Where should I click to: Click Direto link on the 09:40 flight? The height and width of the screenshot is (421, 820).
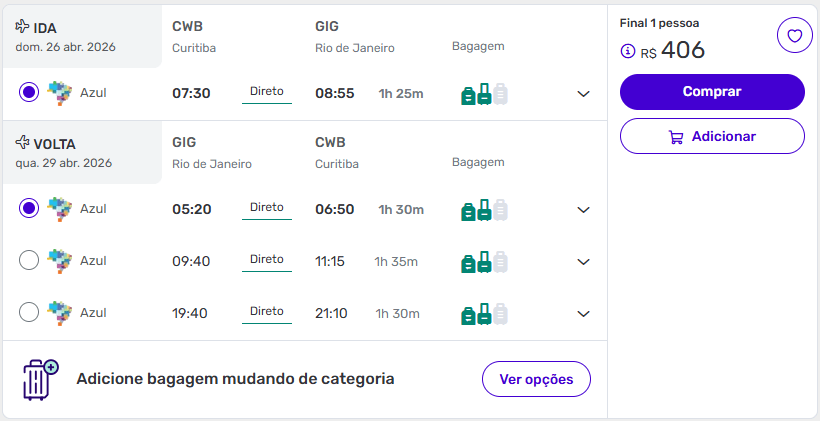(267, 259)
